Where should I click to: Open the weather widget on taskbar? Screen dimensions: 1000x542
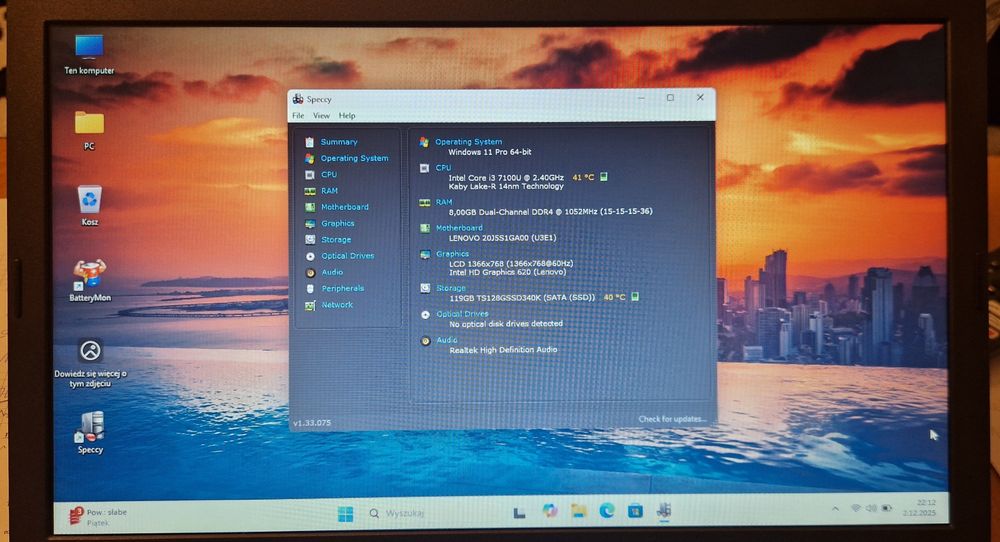(99, 516)
